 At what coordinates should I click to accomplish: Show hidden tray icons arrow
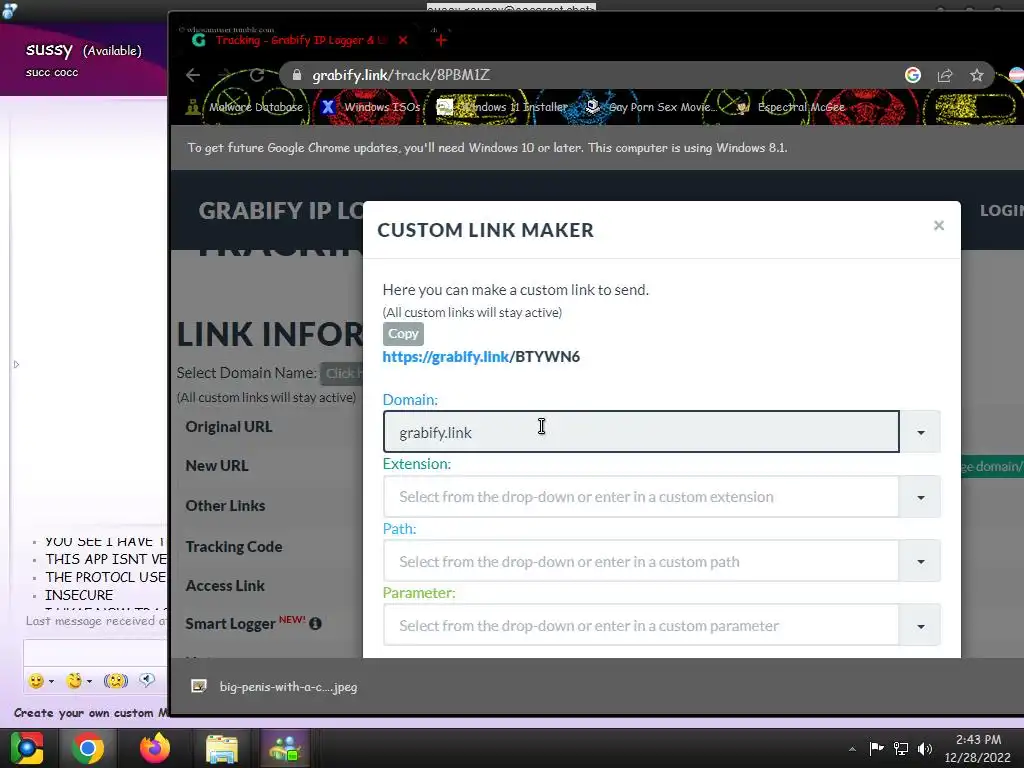point(852,749)
